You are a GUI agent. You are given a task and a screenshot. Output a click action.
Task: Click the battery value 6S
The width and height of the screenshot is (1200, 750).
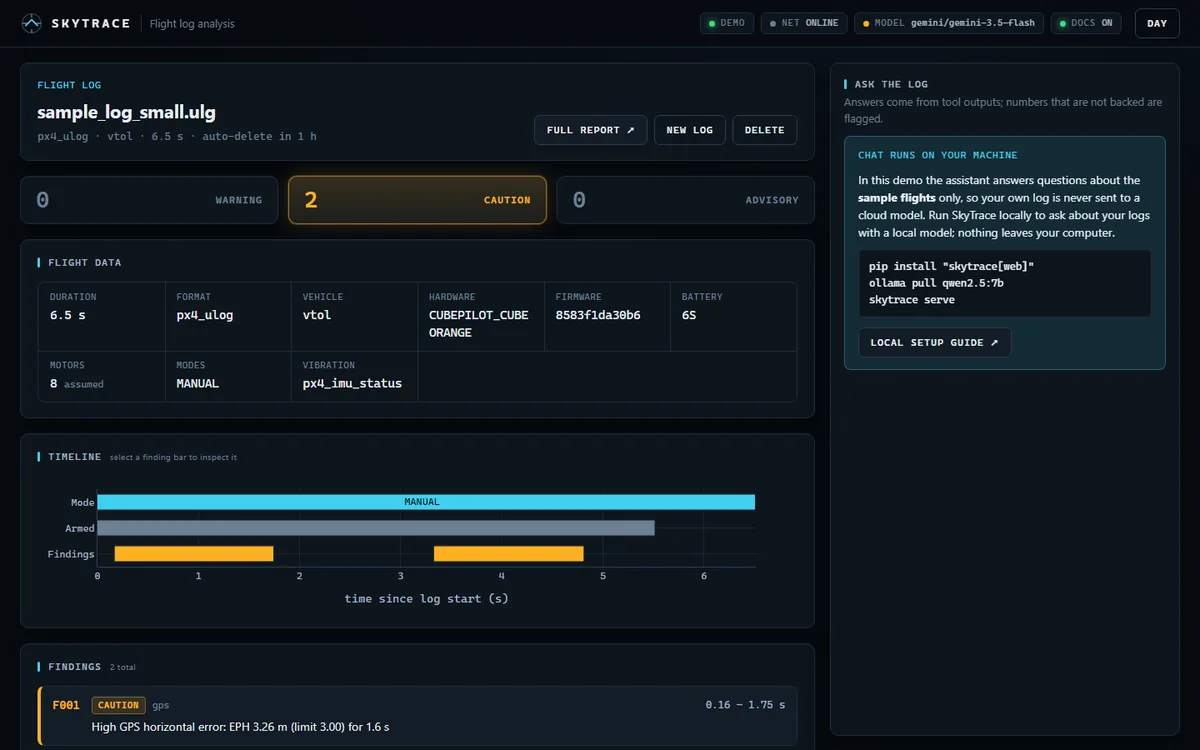(689, 315)
